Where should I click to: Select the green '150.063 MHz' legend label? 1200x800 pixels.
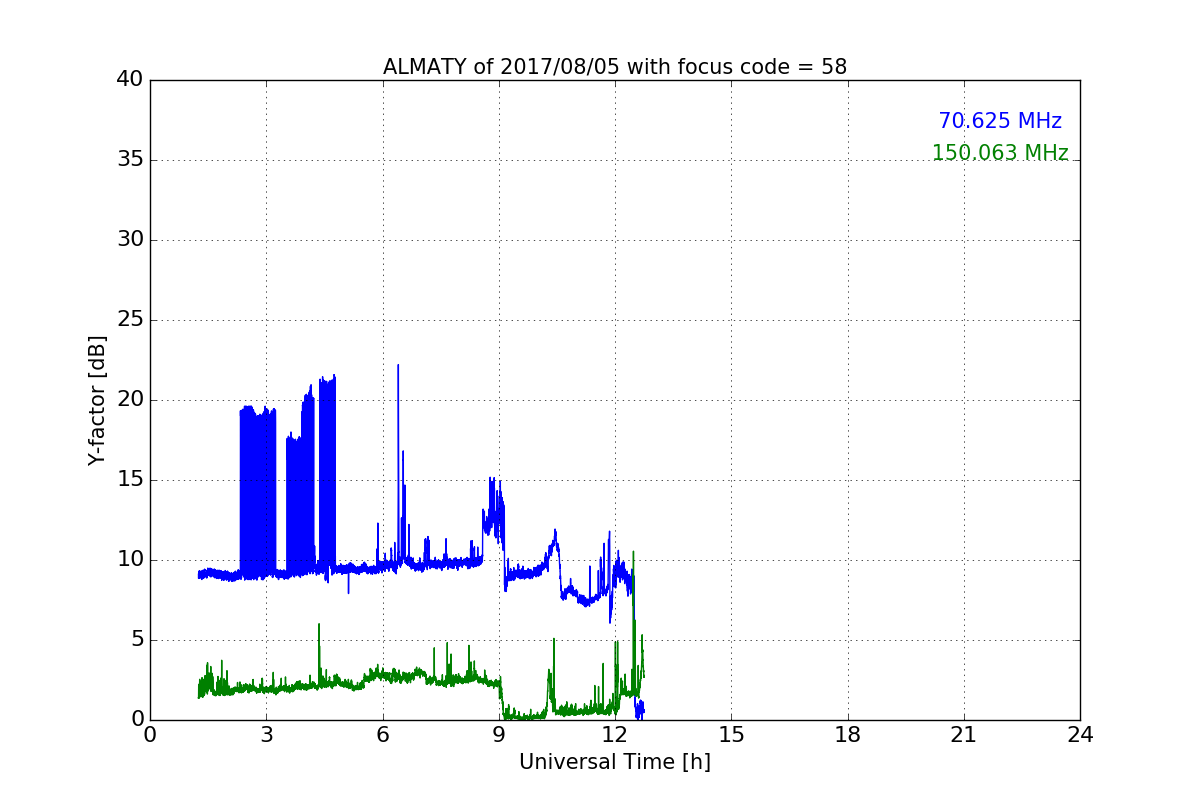[1000, 153]
